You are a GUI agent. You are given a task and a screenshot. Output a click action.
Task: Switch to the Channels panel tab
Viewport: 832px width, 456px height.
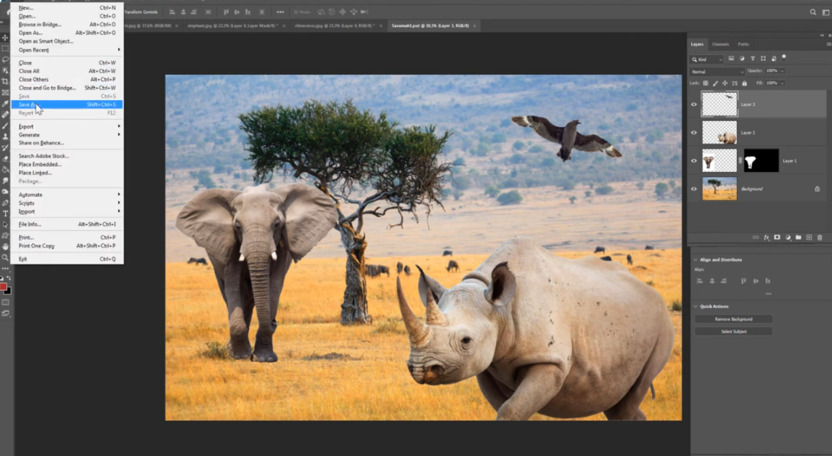[720, 44]
